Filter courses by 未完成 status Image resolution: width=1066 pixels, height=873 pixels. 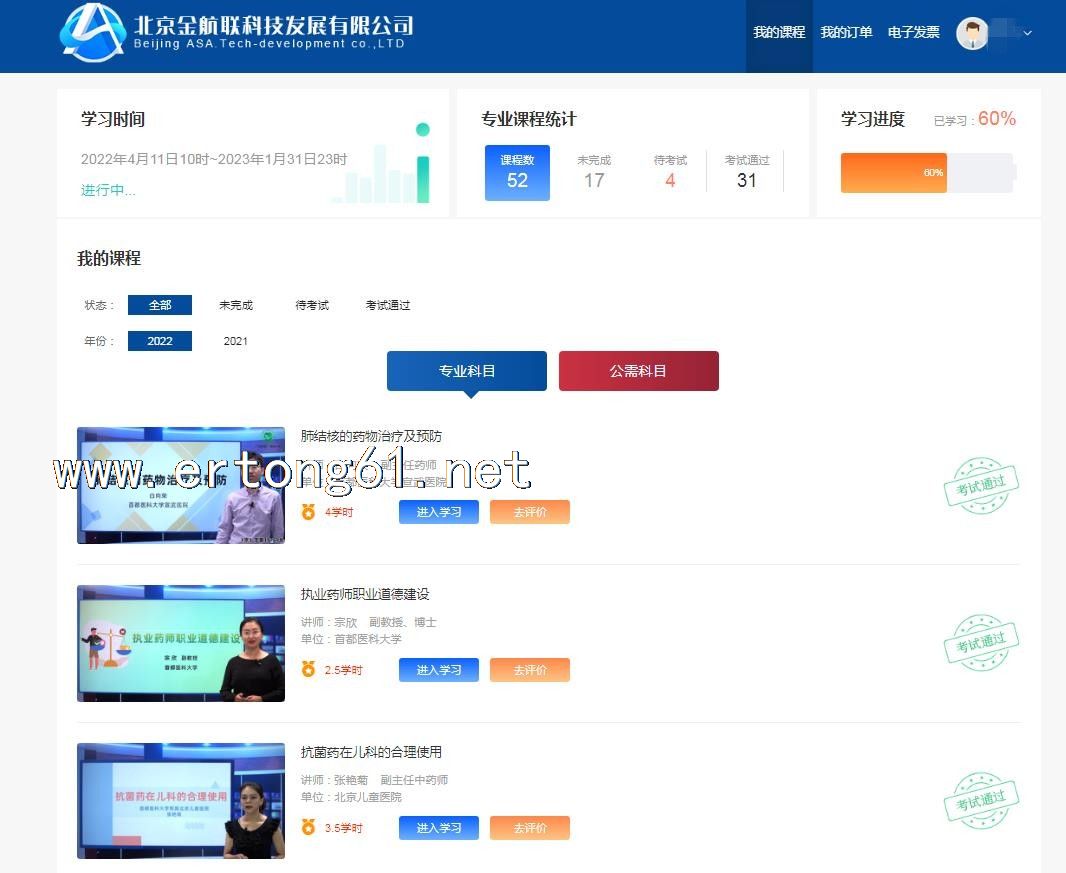click(236, 305)
